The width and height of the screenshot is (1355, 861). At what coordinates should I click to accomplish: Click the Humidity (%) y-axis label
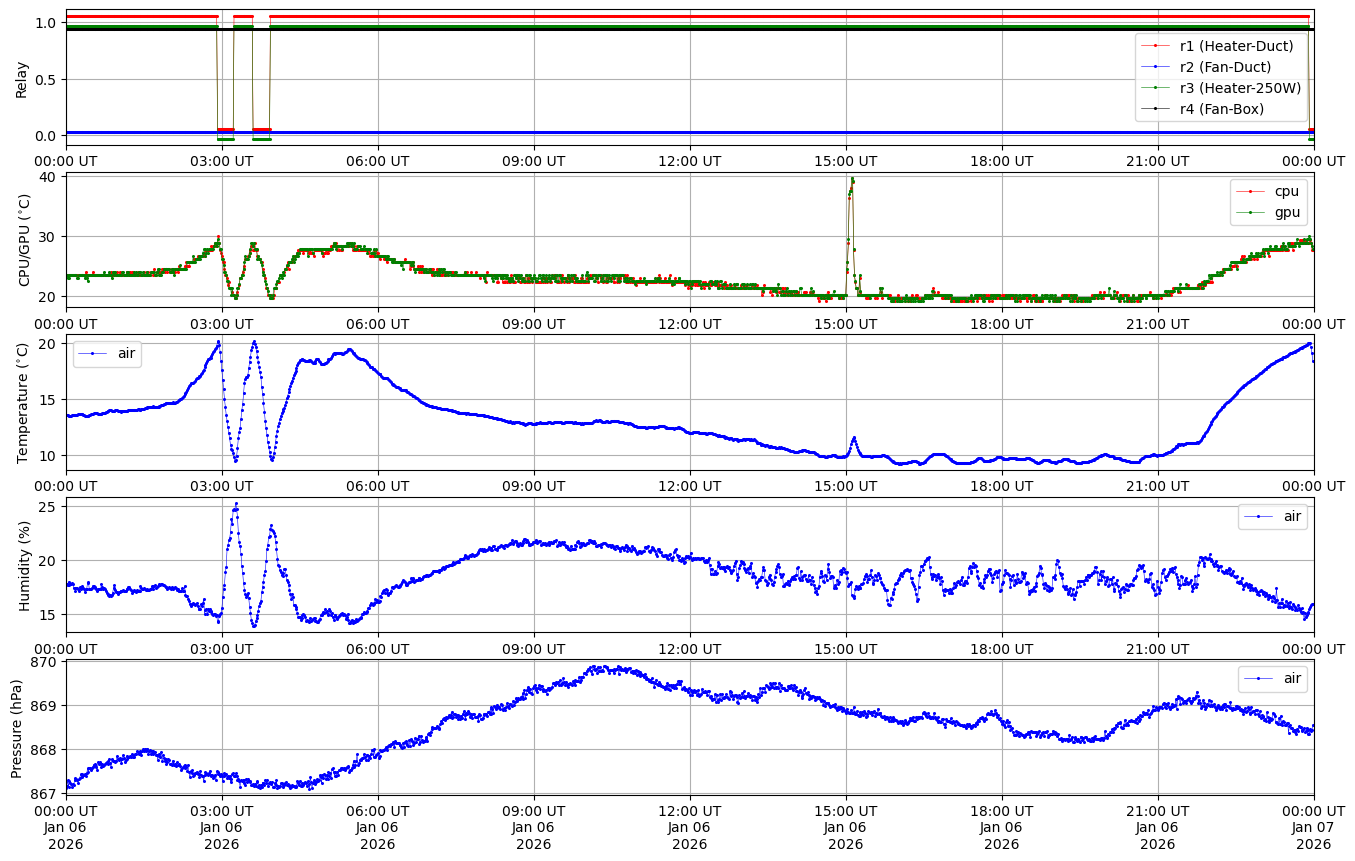coord(24,566)
